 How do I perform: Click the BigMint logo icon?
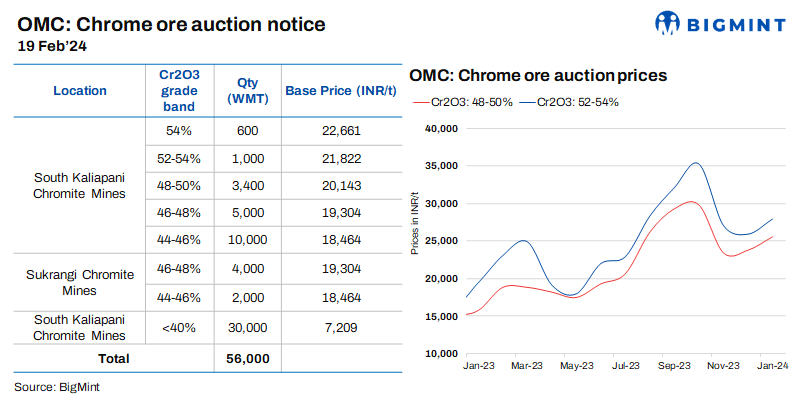[x=668, y=23]
